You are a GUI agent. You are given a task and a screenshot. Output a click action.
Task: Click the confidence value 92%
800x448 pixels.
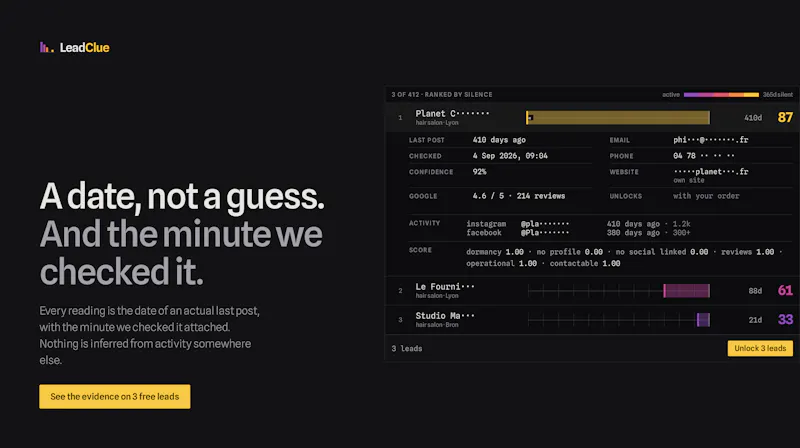pos(479,171)
